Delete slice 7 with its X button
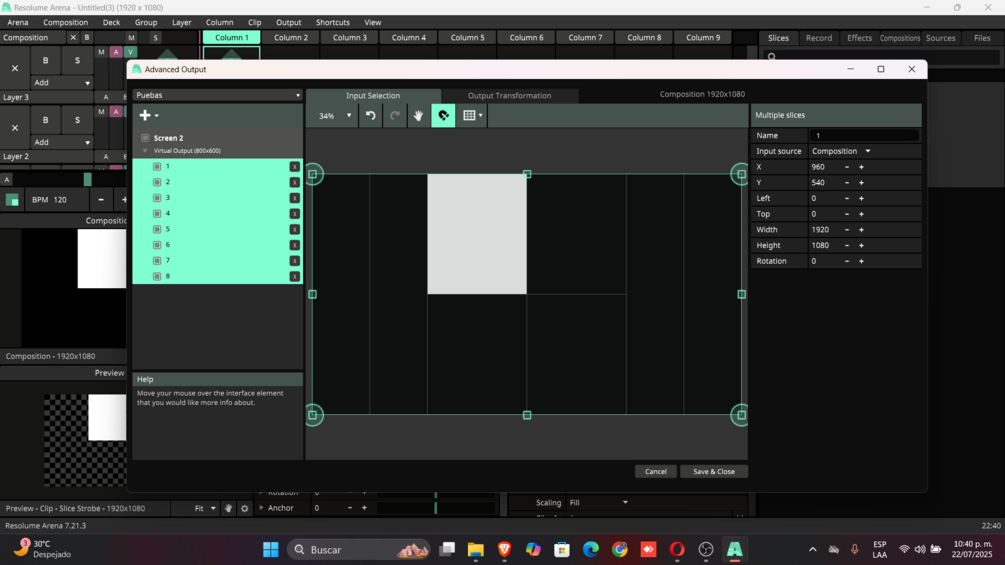 pos(294,261)
